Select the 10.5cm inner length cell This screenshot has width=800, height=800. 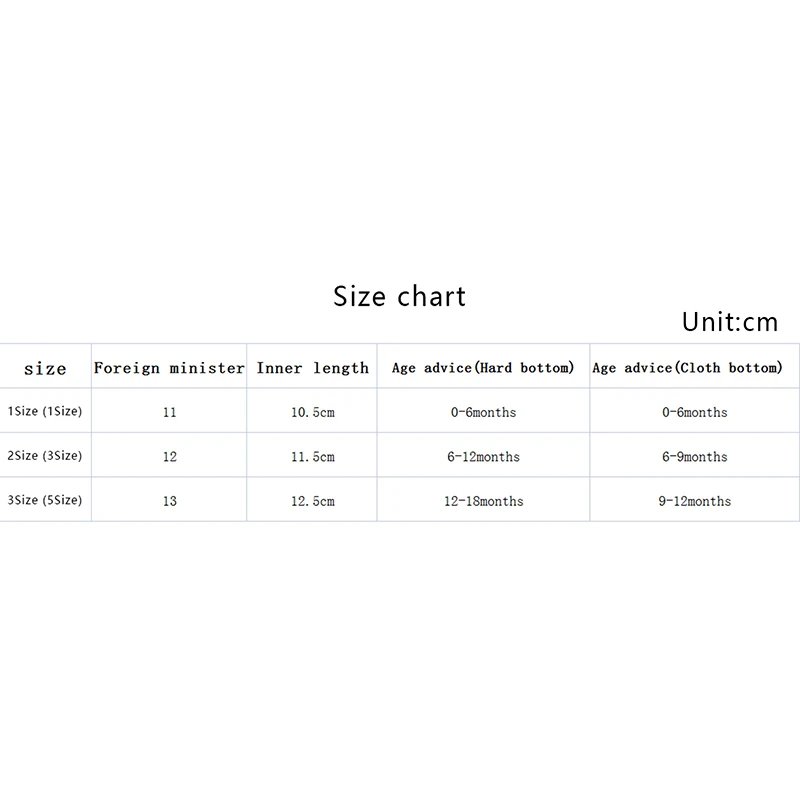click(x=313, y=412)
